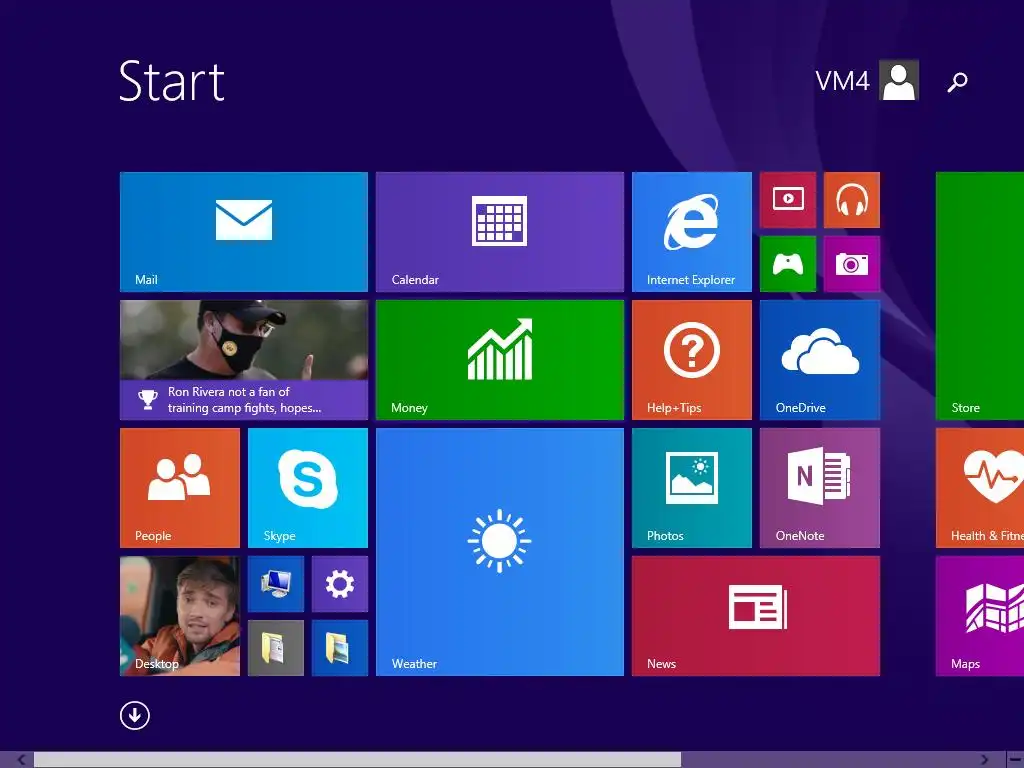Open the Calendar tile

point(500,232)
